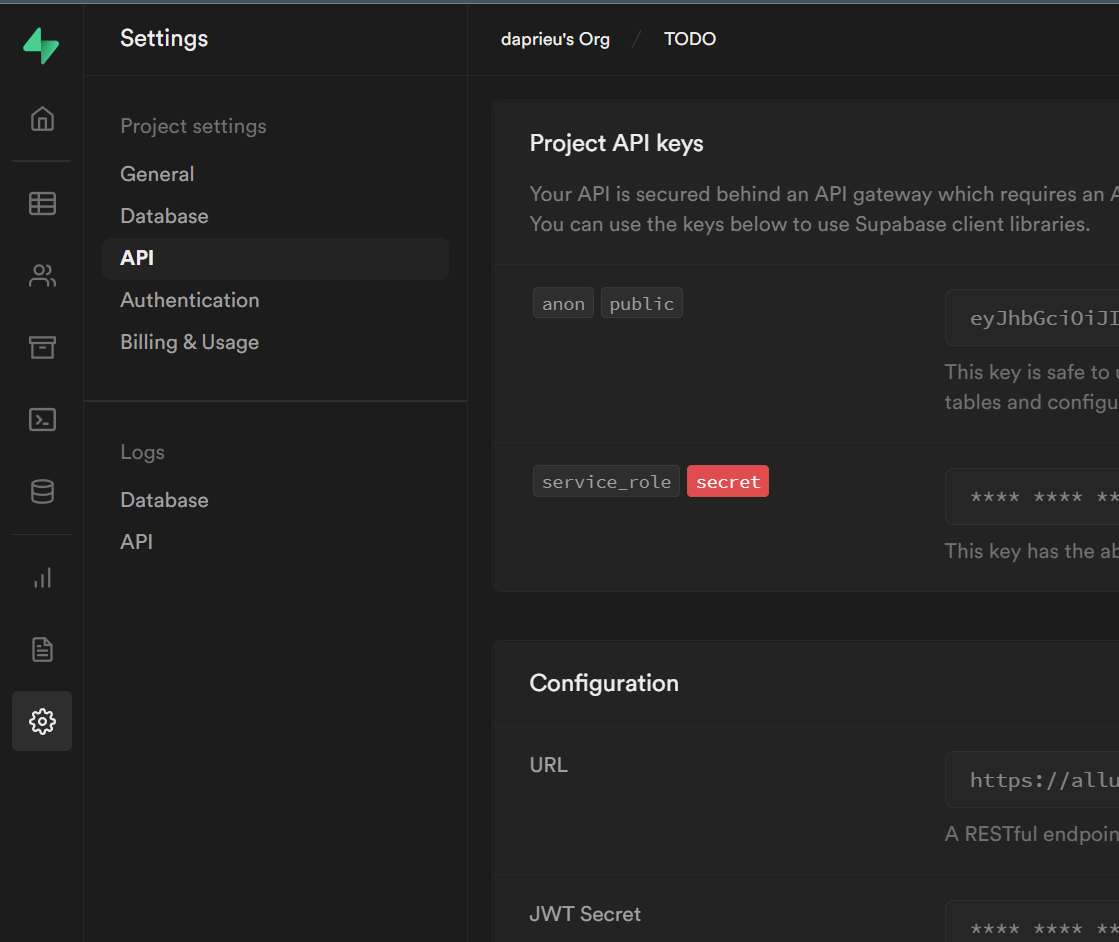Click the URL label
The image size is (1119, 942).
click(549, 765)
